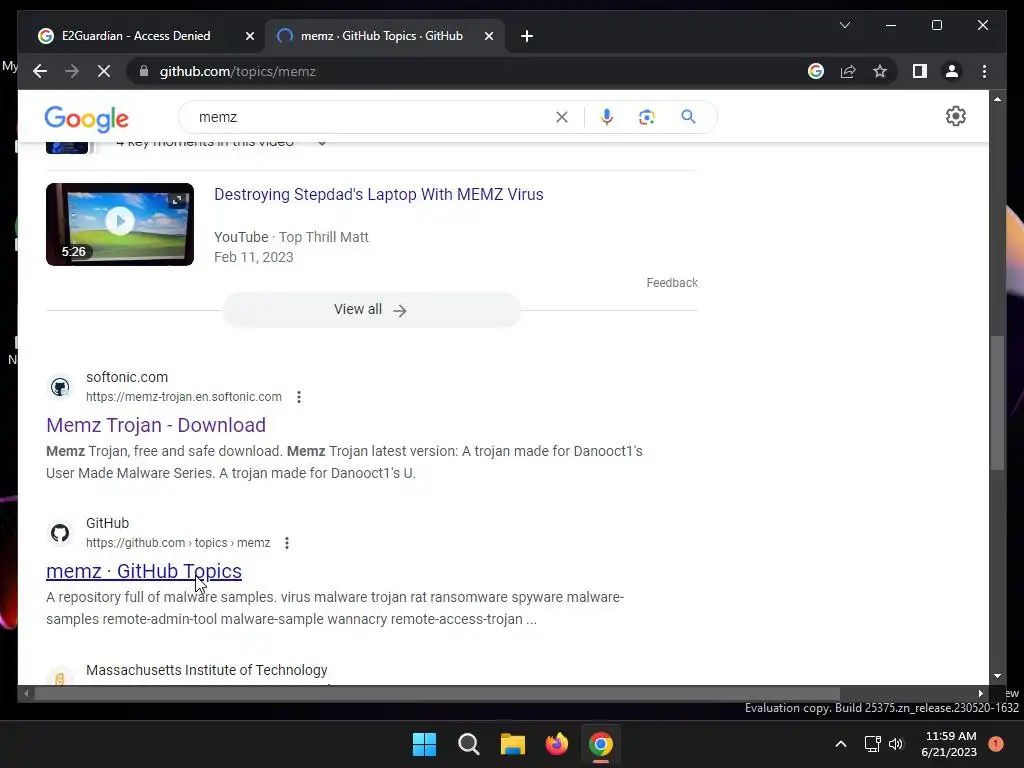
Task: Click the horizontal scrollbar thumb
Action: tap(437, 693)
